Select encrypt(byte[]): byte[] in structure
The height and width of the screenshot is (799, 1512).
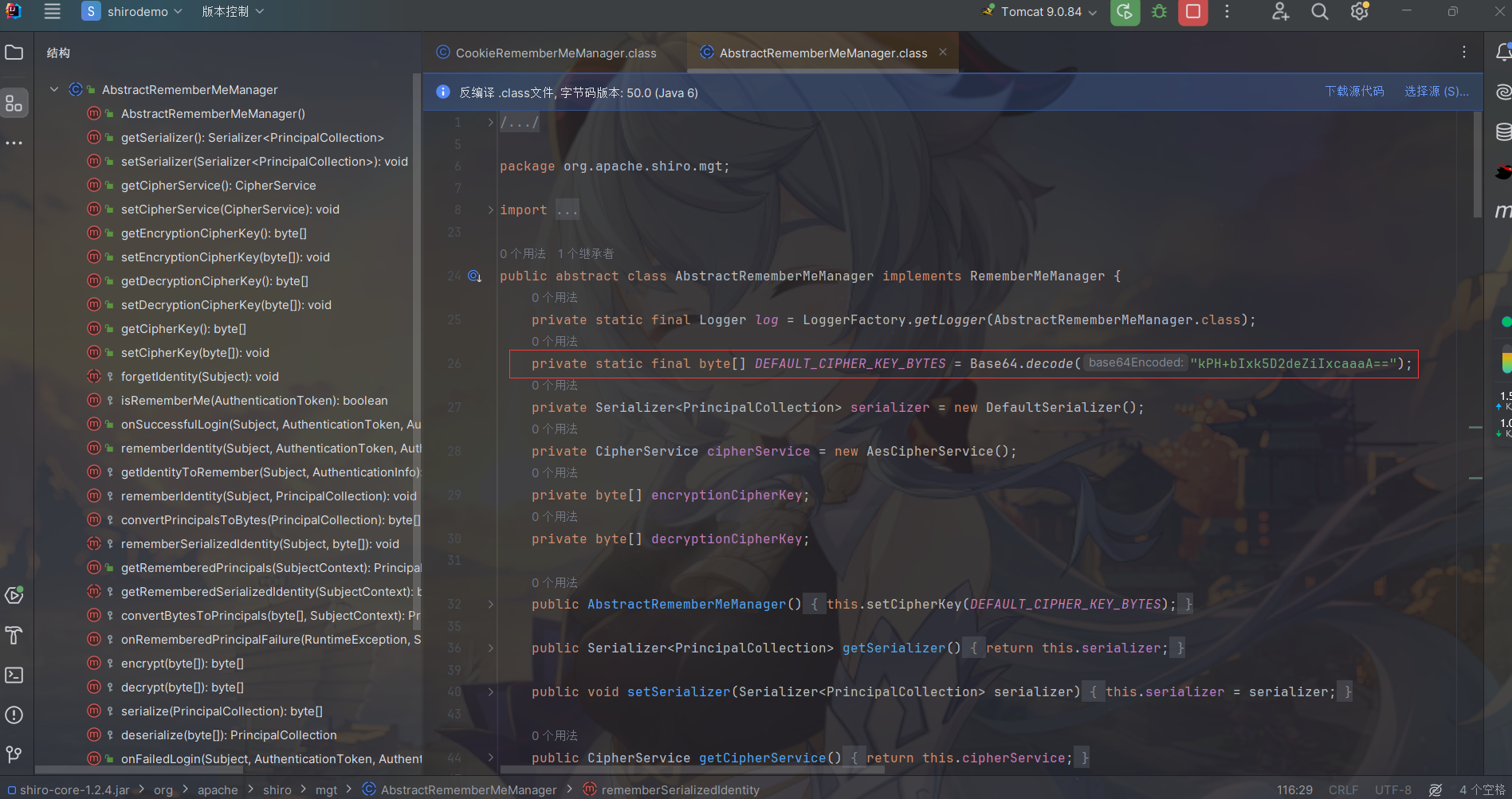(183, 664)
